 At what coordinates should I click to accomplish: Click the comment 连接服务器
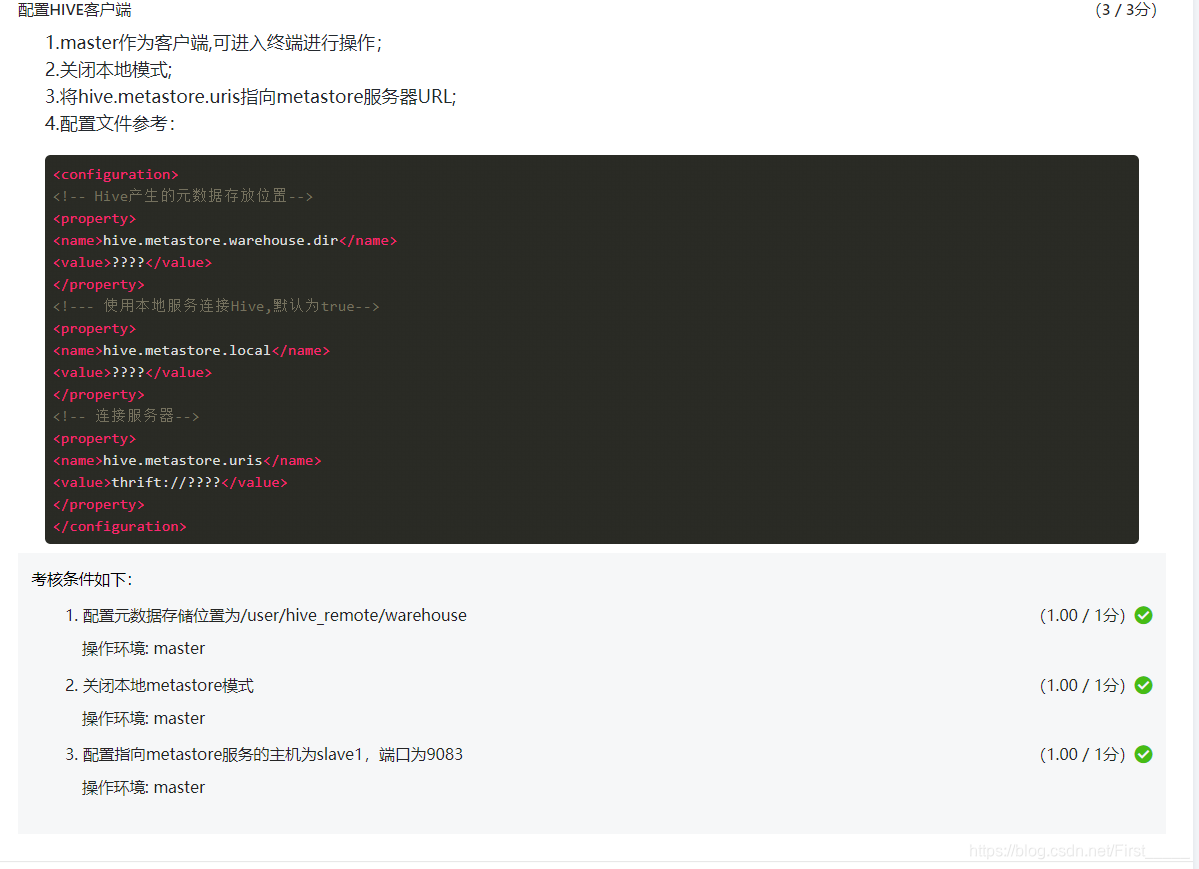126,416
